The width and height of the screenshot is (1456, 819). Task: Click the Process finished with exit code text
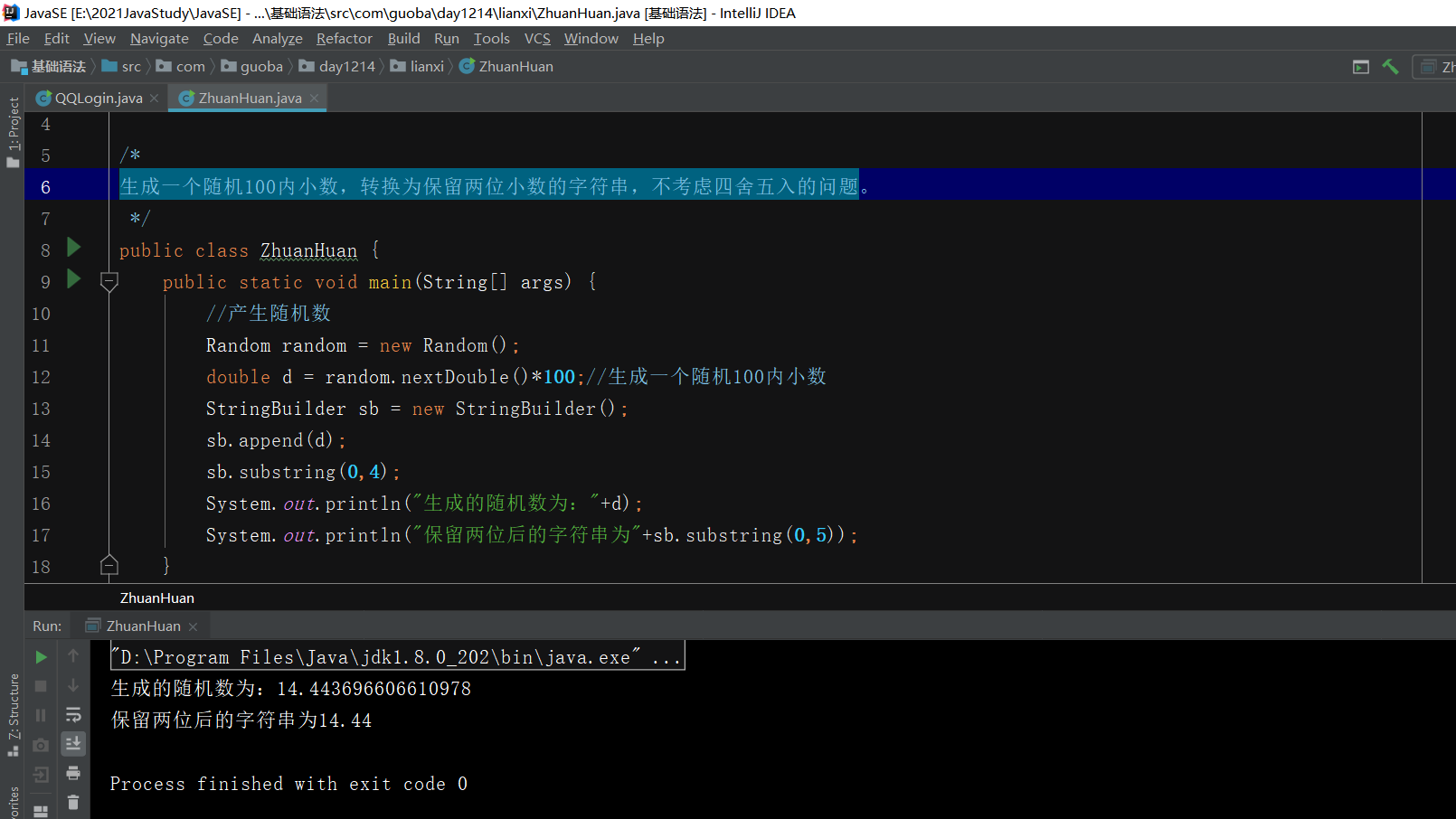288,784
